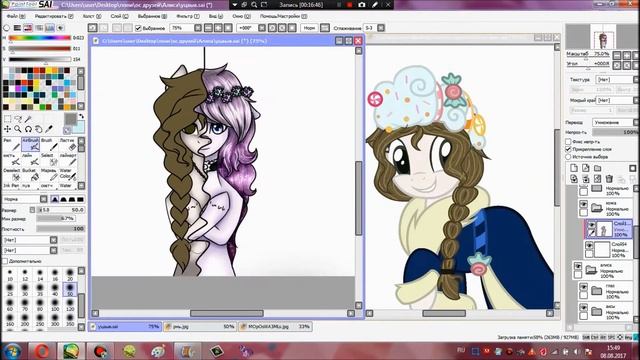Select the Brush tool
Image resolution: width=640 pixels, height=360 pixels.
[x=49, y=144]
